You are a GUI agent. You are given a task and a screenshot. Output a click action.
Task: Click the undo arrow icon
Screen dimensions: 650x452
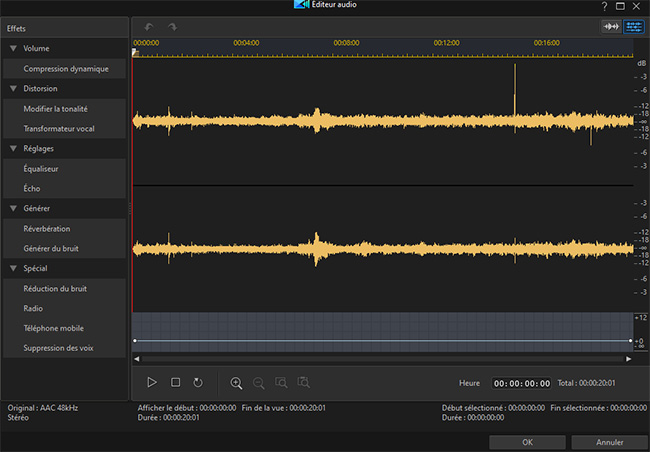pyautogui.click(x=149, y=26)
